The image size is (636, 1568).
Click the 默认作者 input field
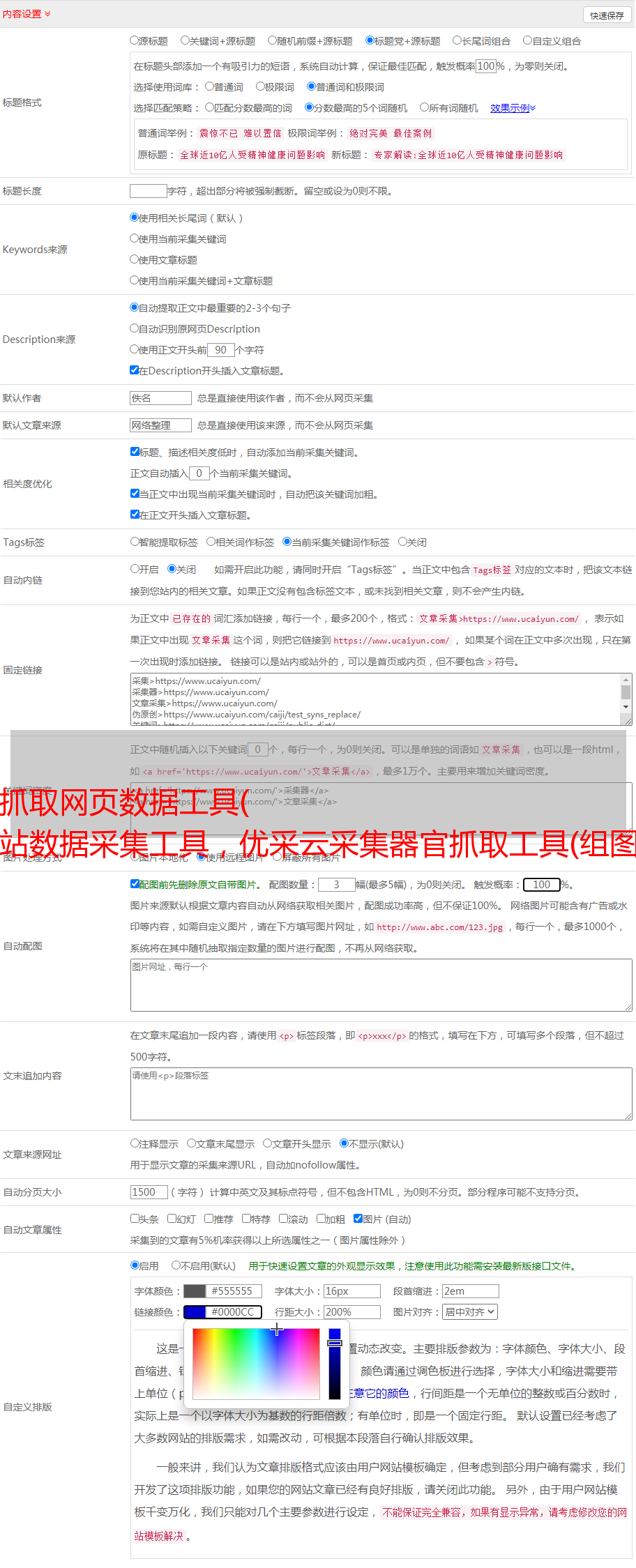click(x=160, y=398)
